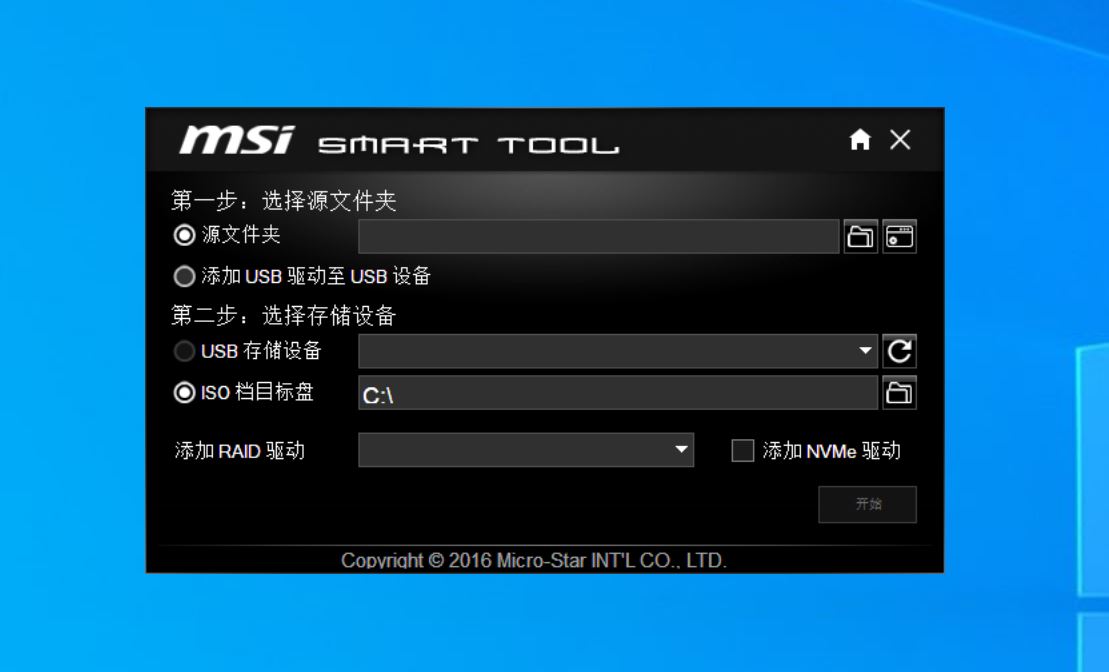Select the ISO 档目标盘 radio button

184,393
